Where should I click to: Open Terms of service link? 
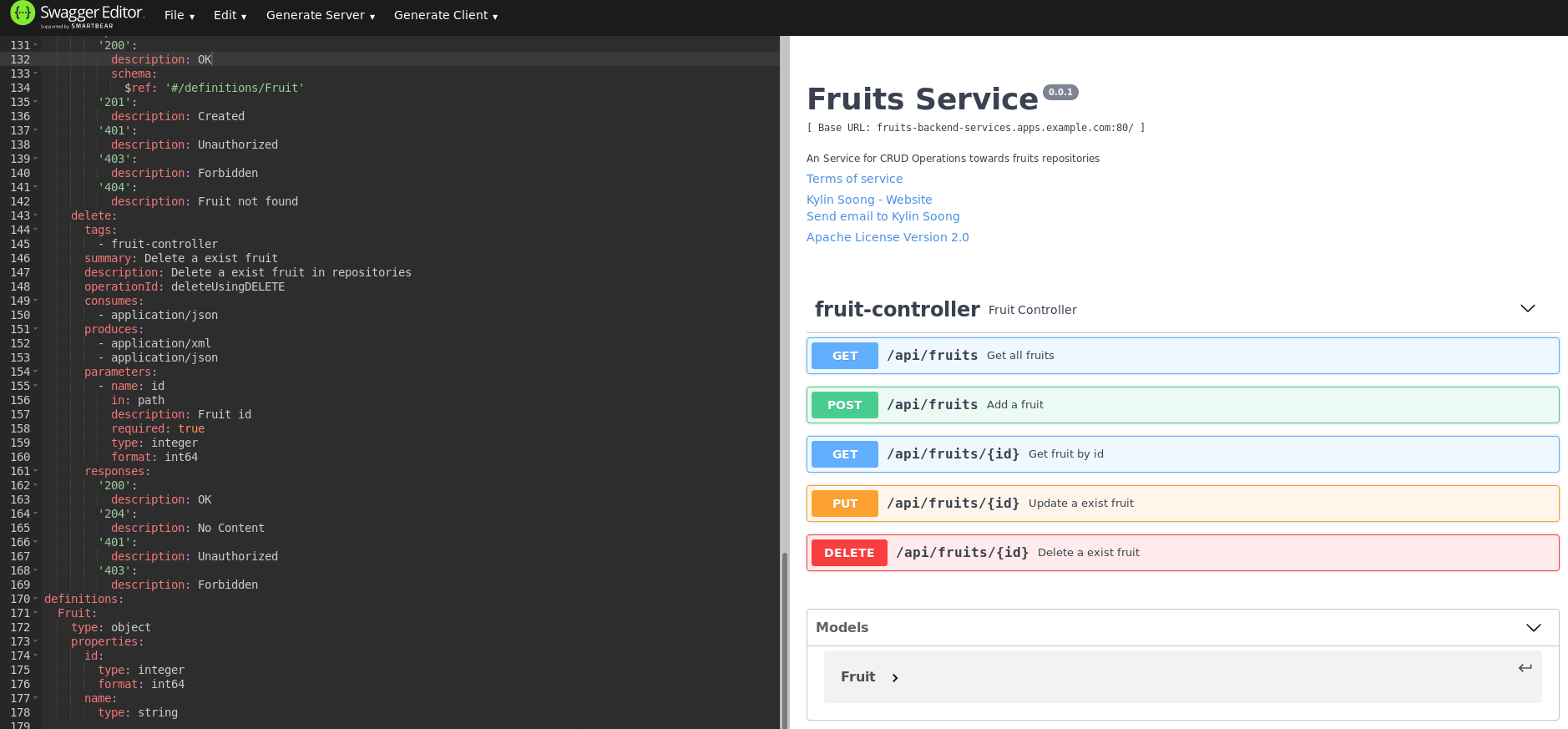pyautogui.click(x=854, y=179)
